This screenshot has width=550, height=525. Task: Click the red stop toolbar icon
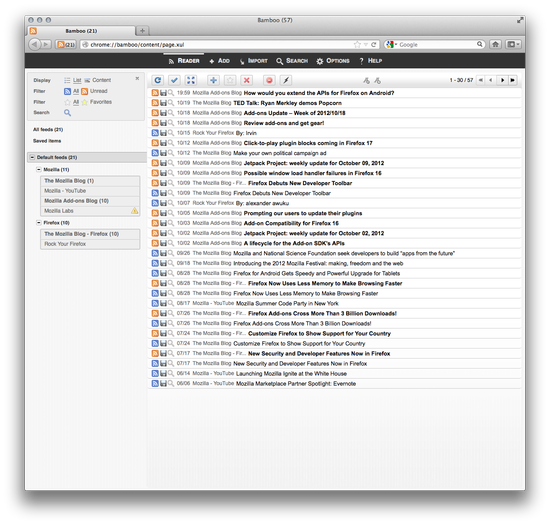click(269, 80)
